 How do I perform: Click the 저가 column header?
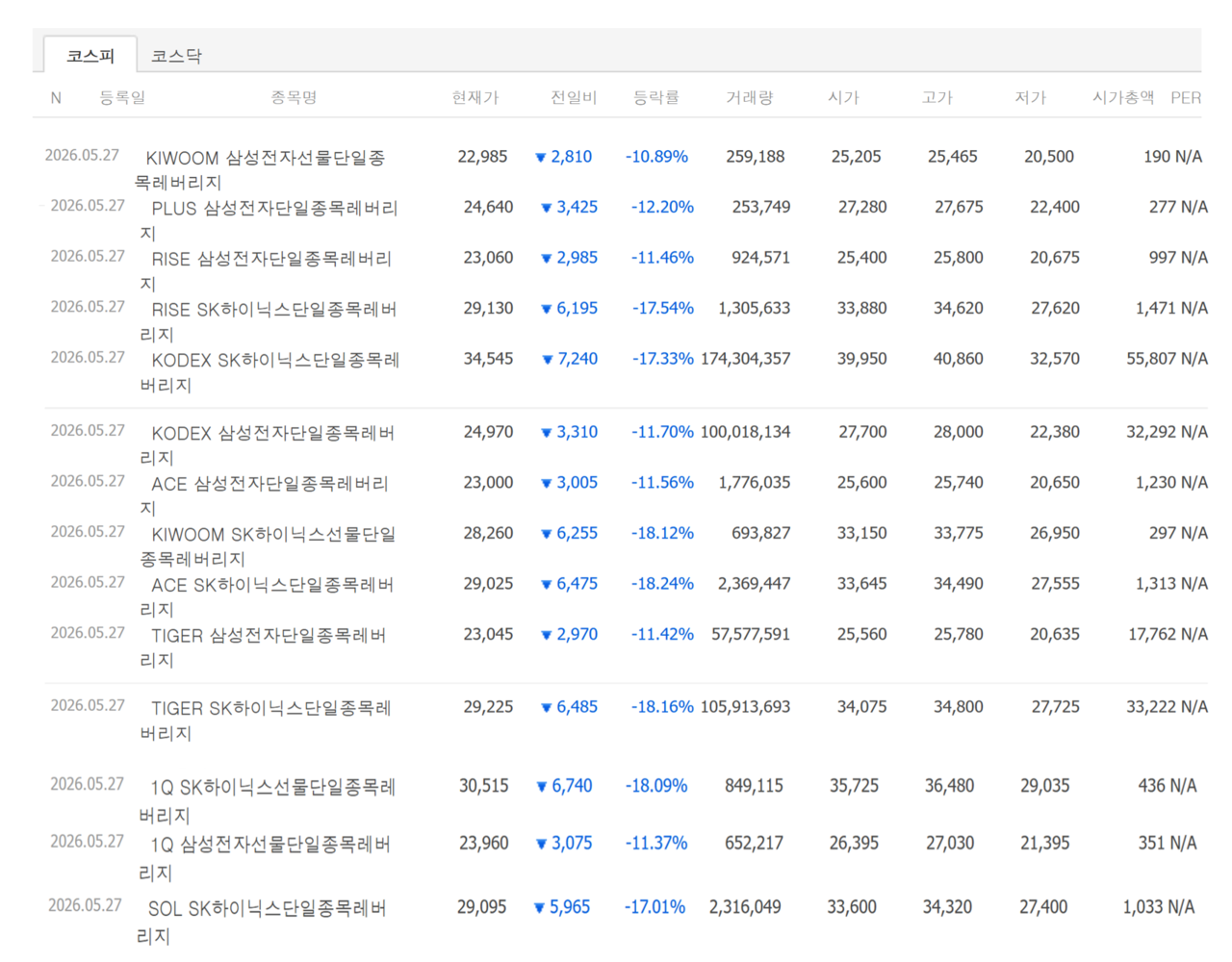click(1030, 97)
